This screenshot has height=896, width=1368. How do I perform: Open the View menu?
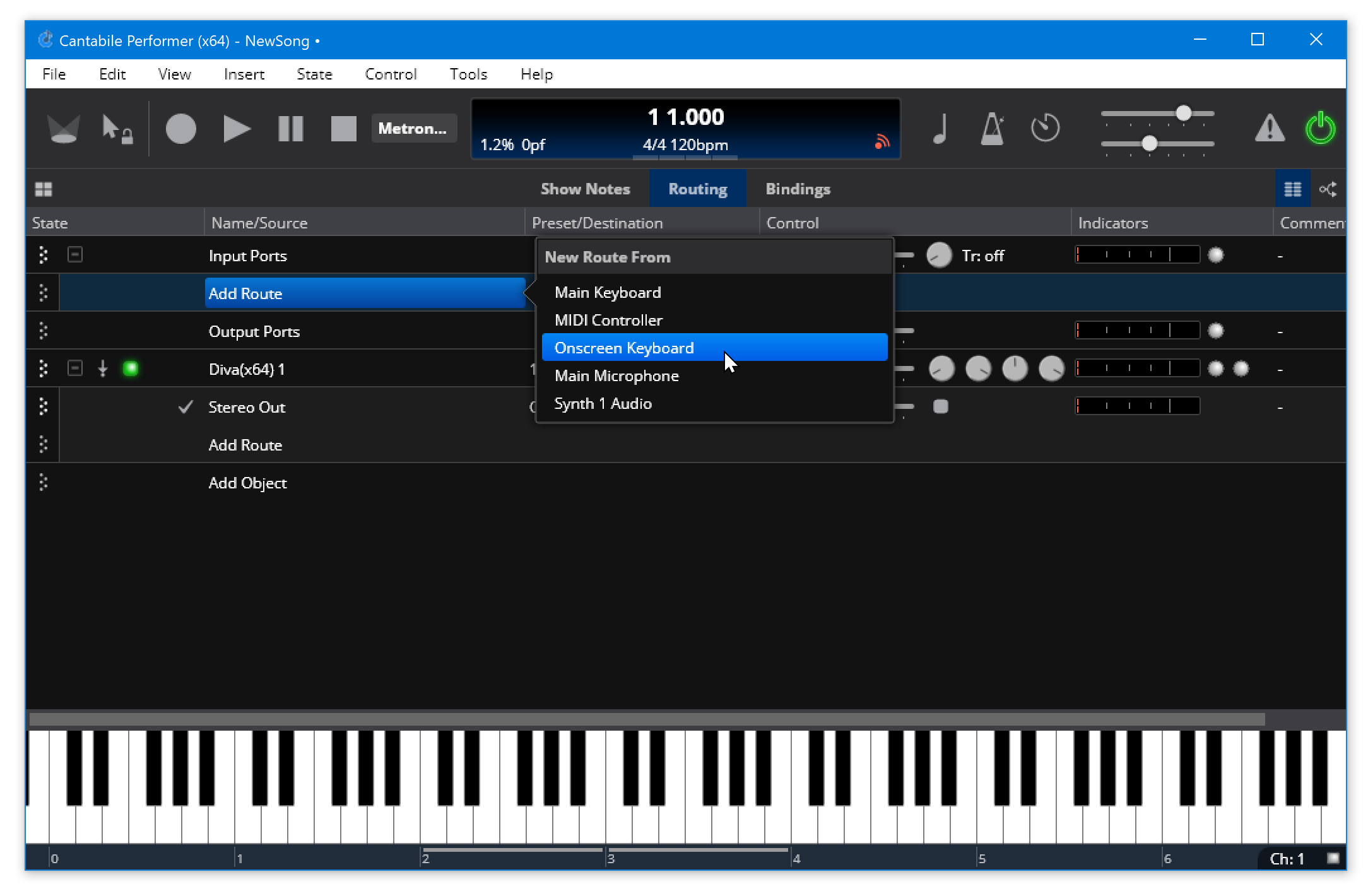pos(174,74)
